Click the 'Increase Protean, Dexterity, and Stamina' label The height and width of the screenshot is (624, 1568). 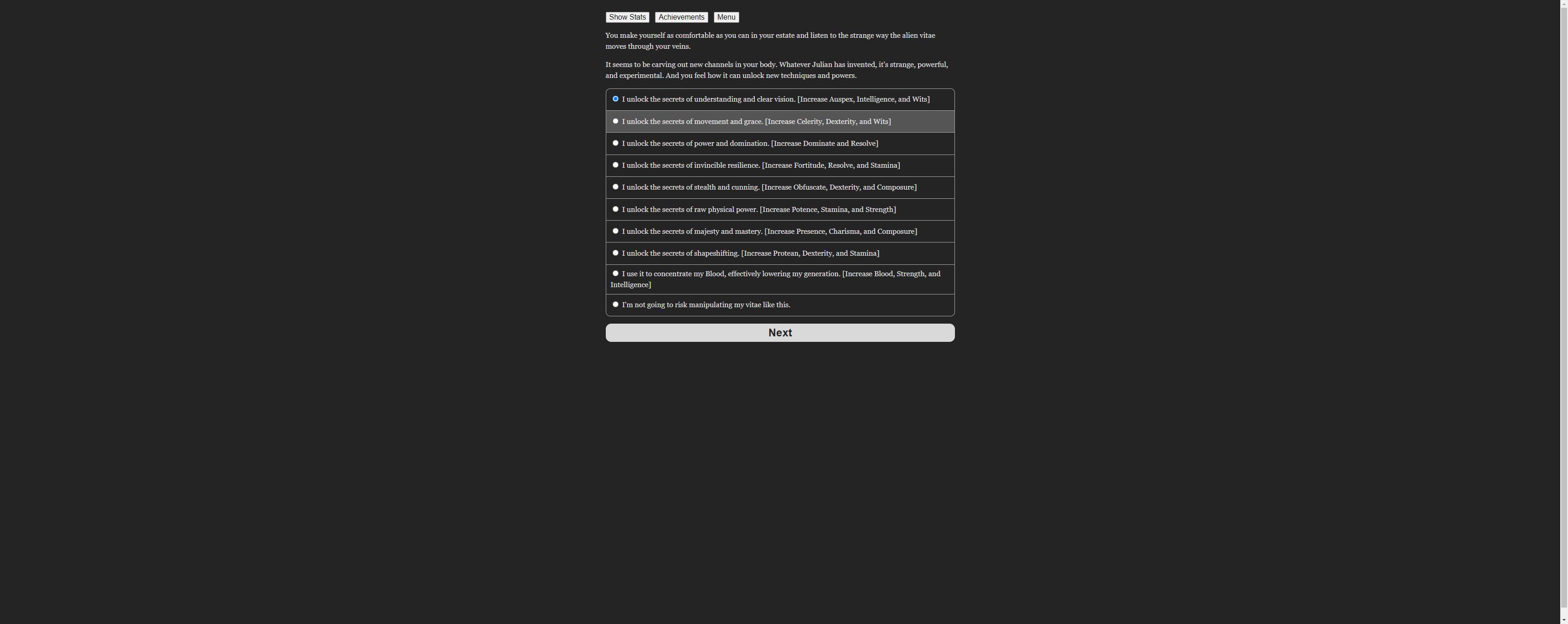click(810, 253)
